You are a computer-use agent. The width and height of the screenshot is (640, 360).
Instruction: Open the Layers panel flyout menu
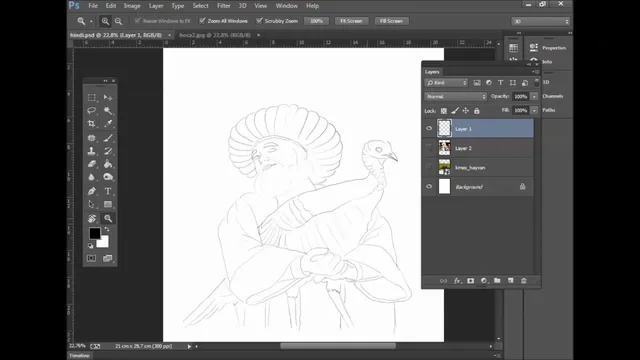click(536, 72)
